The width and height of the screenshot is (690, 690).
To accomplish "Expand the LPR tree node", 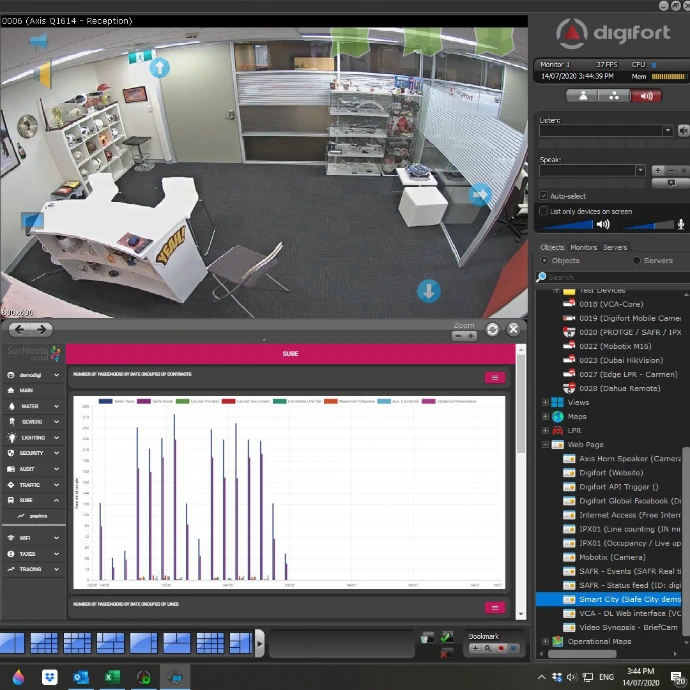I will click(x=545, y=431).
